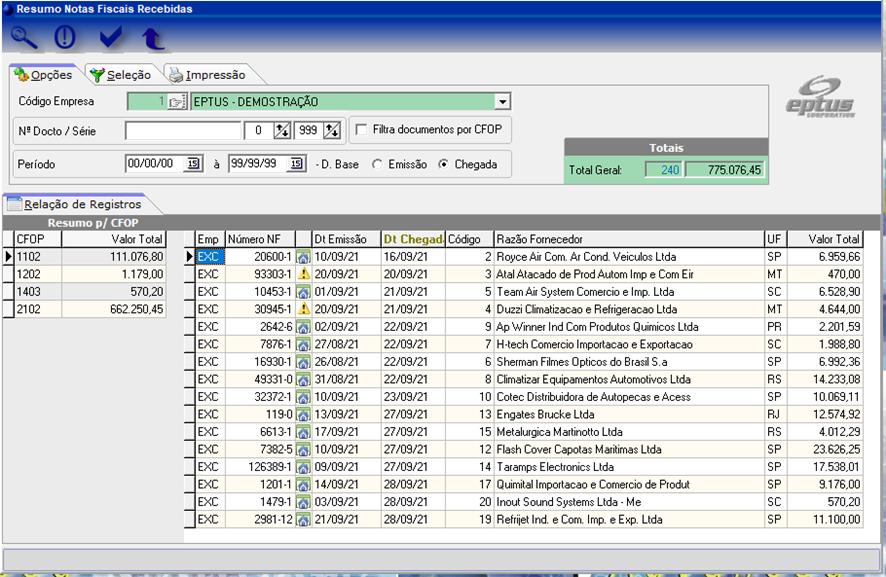Click the magnifying glass search icon
Viewport: 886px width, 577px height.
tap(24, 38)
